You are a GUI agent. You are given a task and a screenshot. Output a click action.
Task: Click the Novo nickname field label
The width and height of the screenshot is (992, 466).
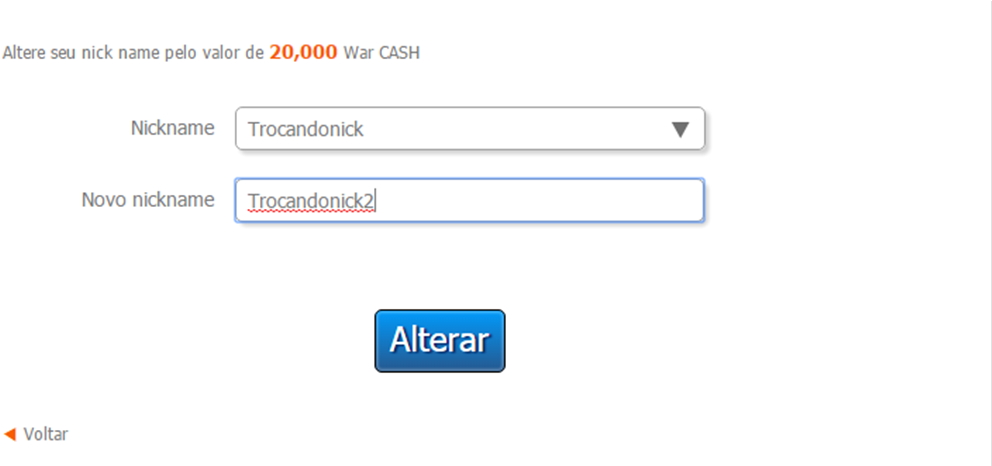point(148,200)
